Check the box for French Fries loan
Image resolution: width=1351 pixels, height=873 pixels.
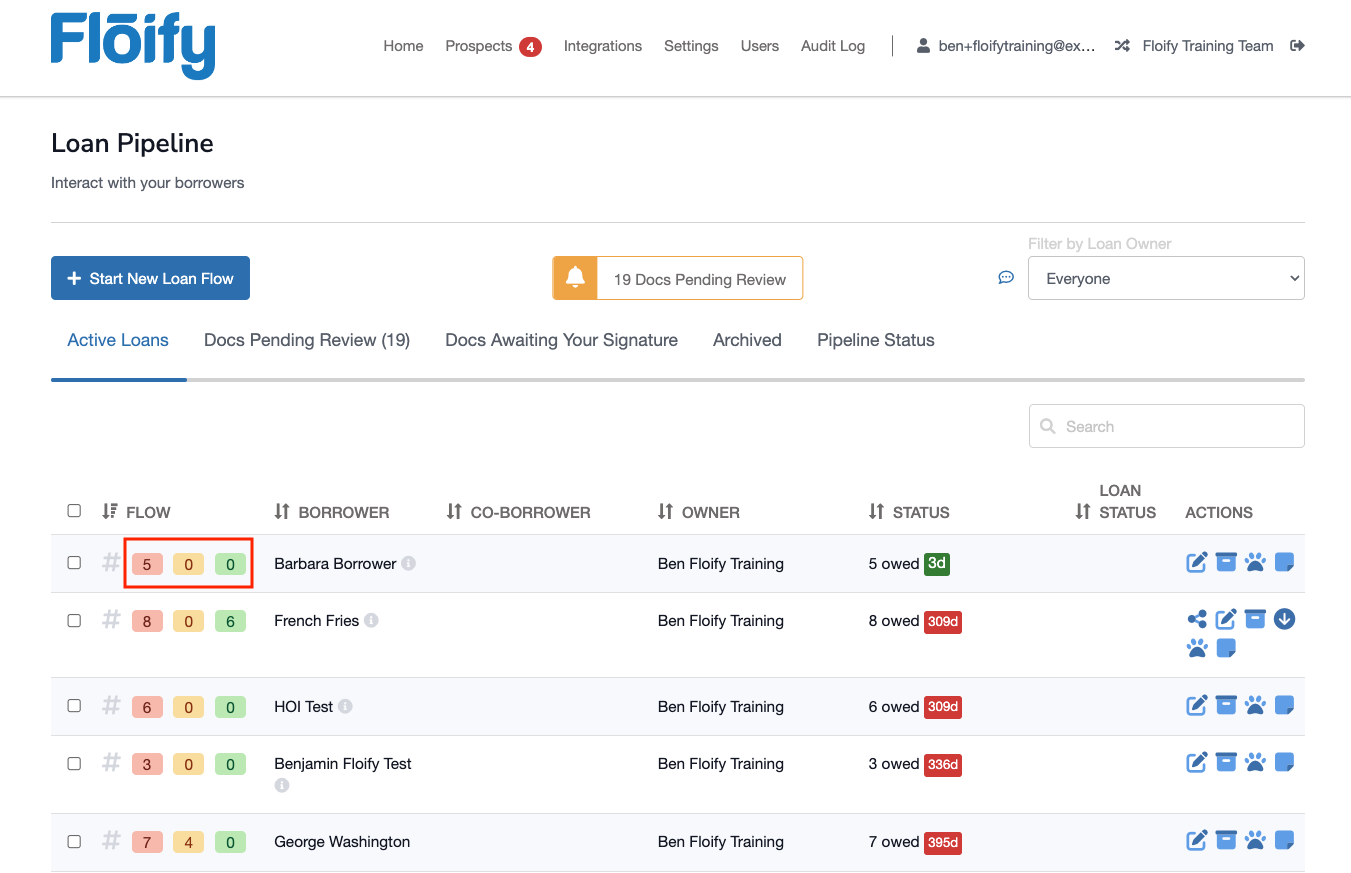pos(74,621)
